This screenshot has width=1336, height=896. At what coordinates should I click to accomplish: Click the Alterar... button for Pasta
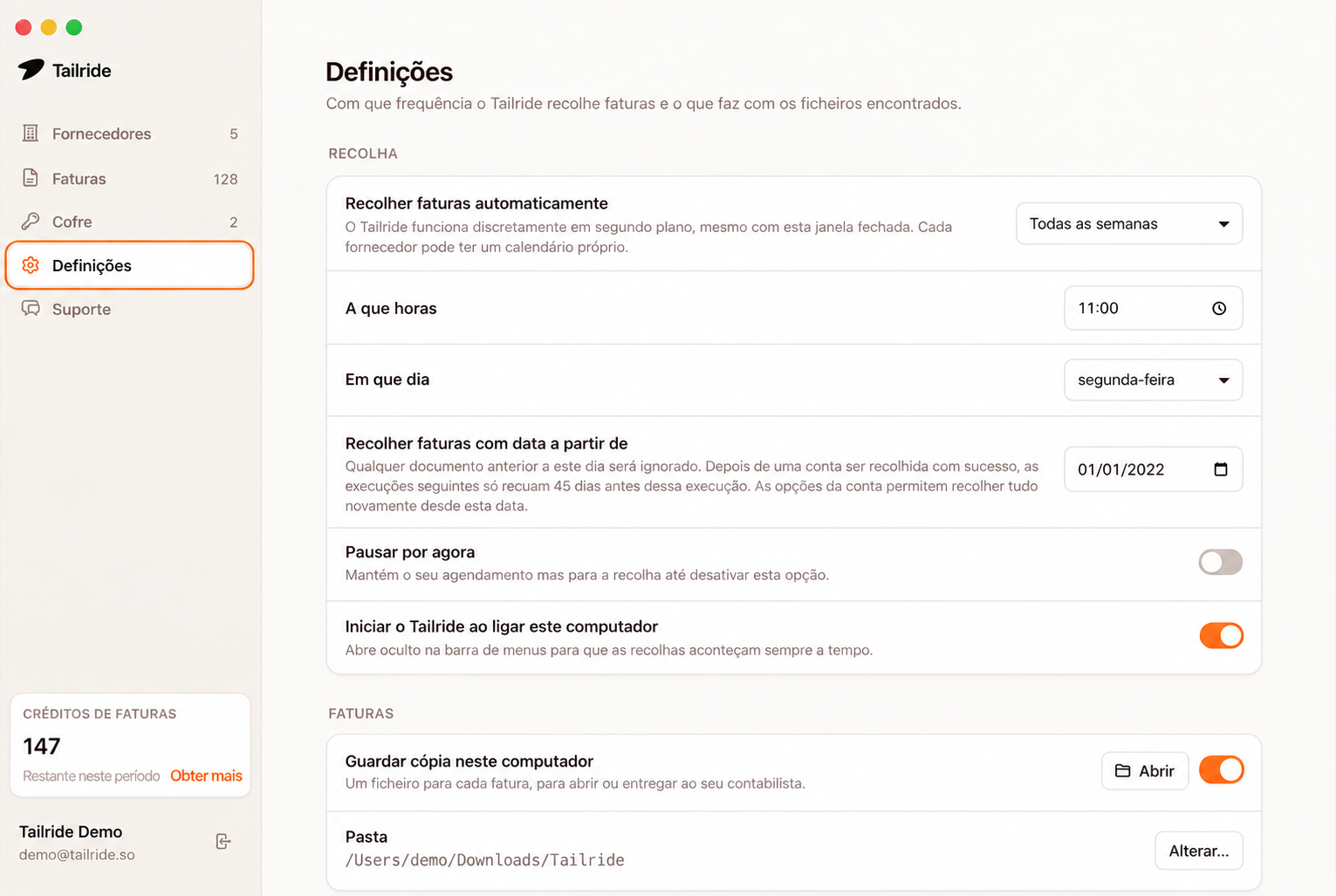(x=1199, y=851)
